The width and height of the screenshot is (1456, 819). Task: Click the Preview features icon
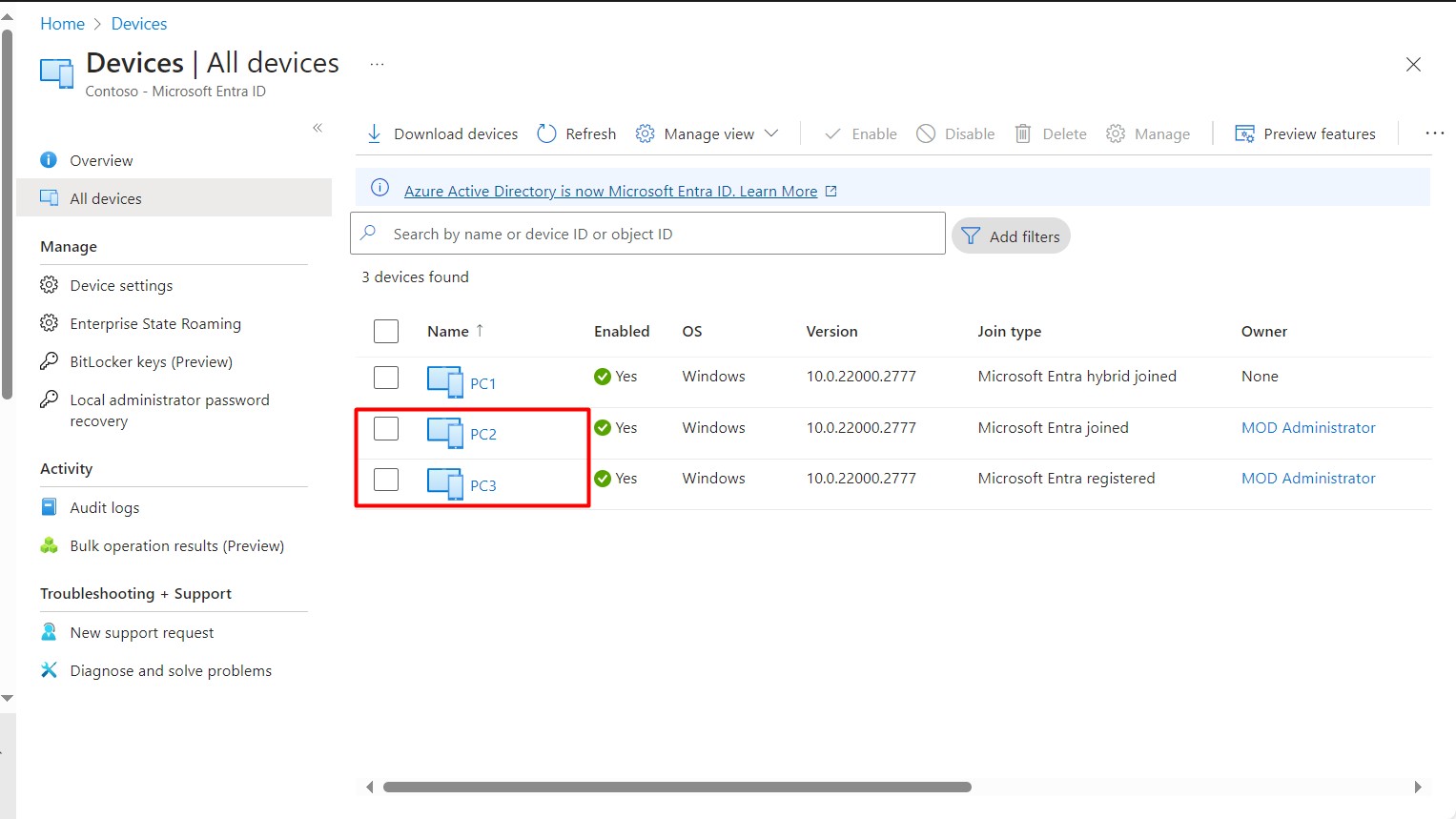[1244, 133]
